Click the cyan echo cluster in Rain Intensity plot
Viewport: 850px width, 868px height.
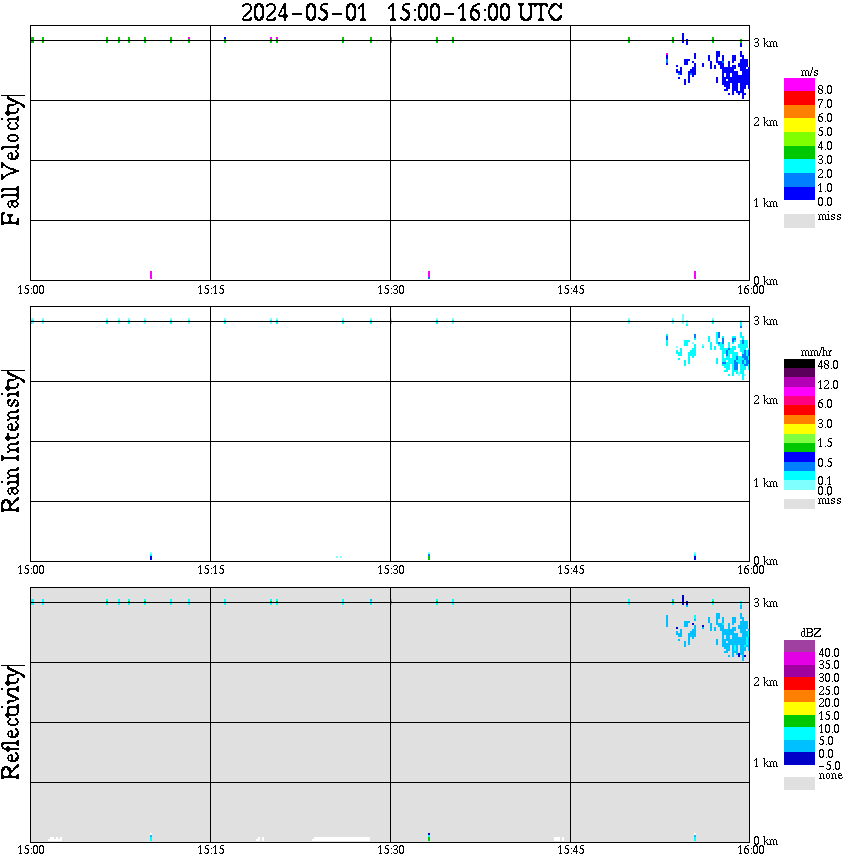pyautogui.click(x=734, y=355)
